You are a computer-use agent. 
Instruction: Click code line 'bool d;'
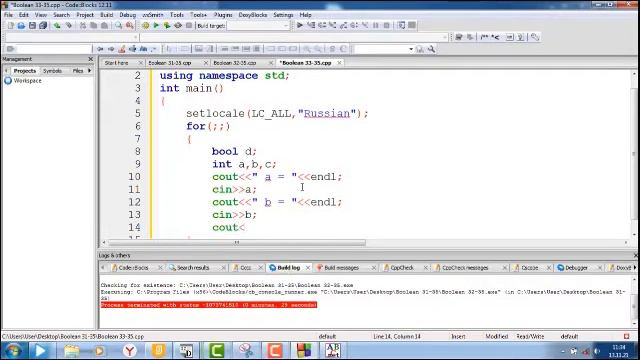[x=234, y=151]
